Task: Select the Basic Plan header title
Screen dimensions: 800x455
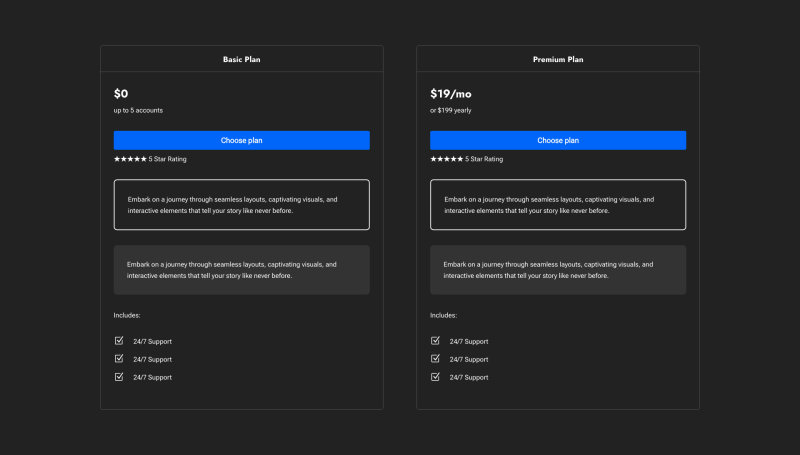Action: (x=241, y=59)
